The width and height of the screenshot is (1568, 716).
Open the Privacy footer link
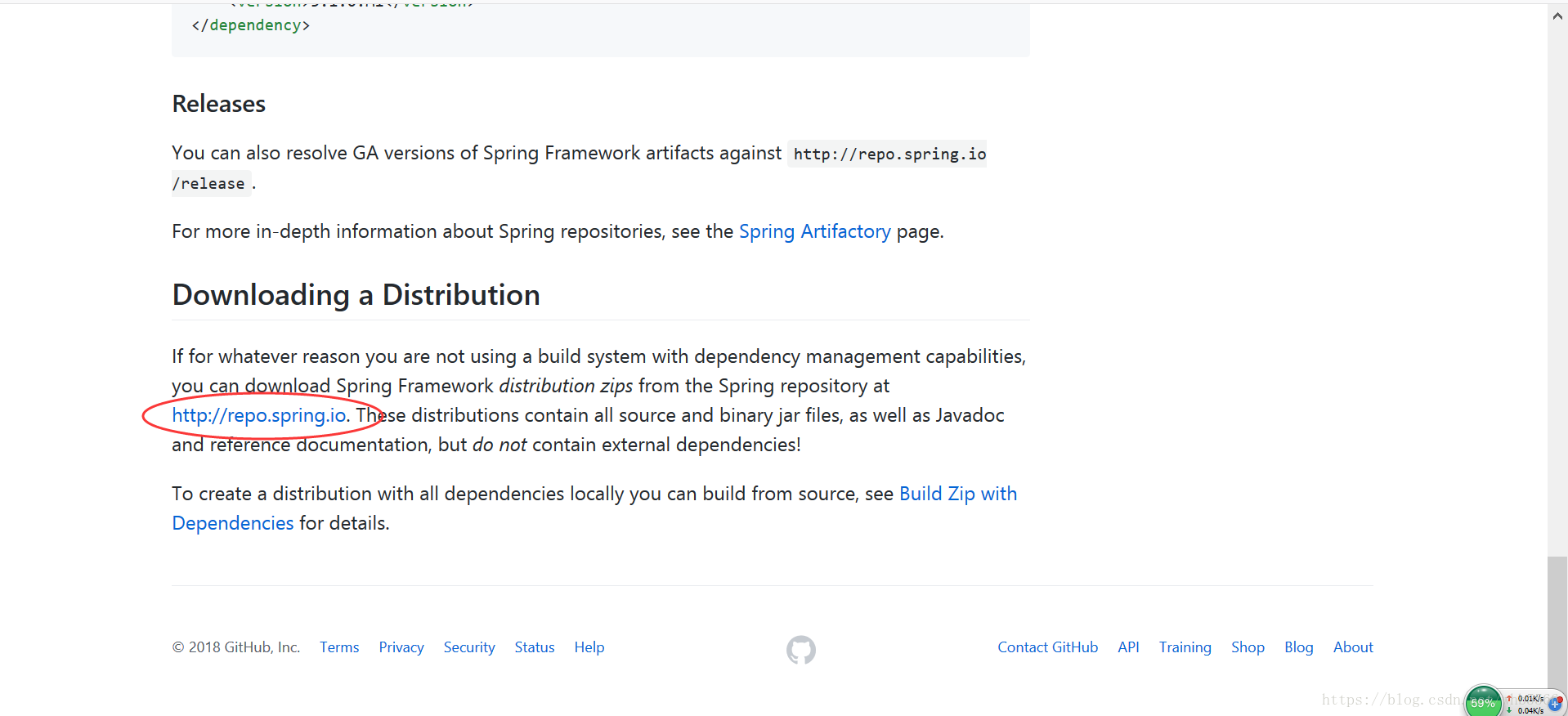click(401, 647)
